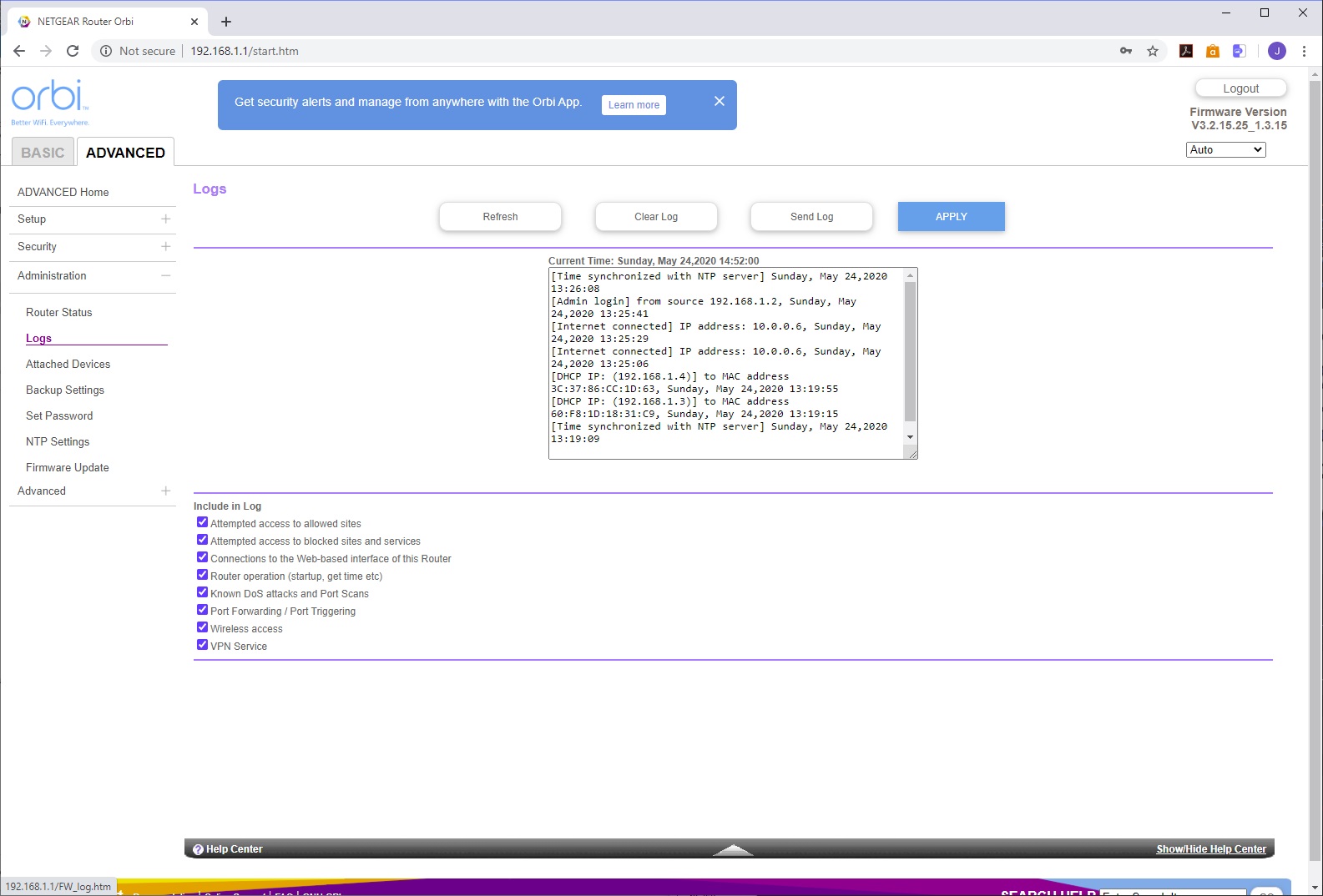Dismiss the Orbi App banner

720,101
